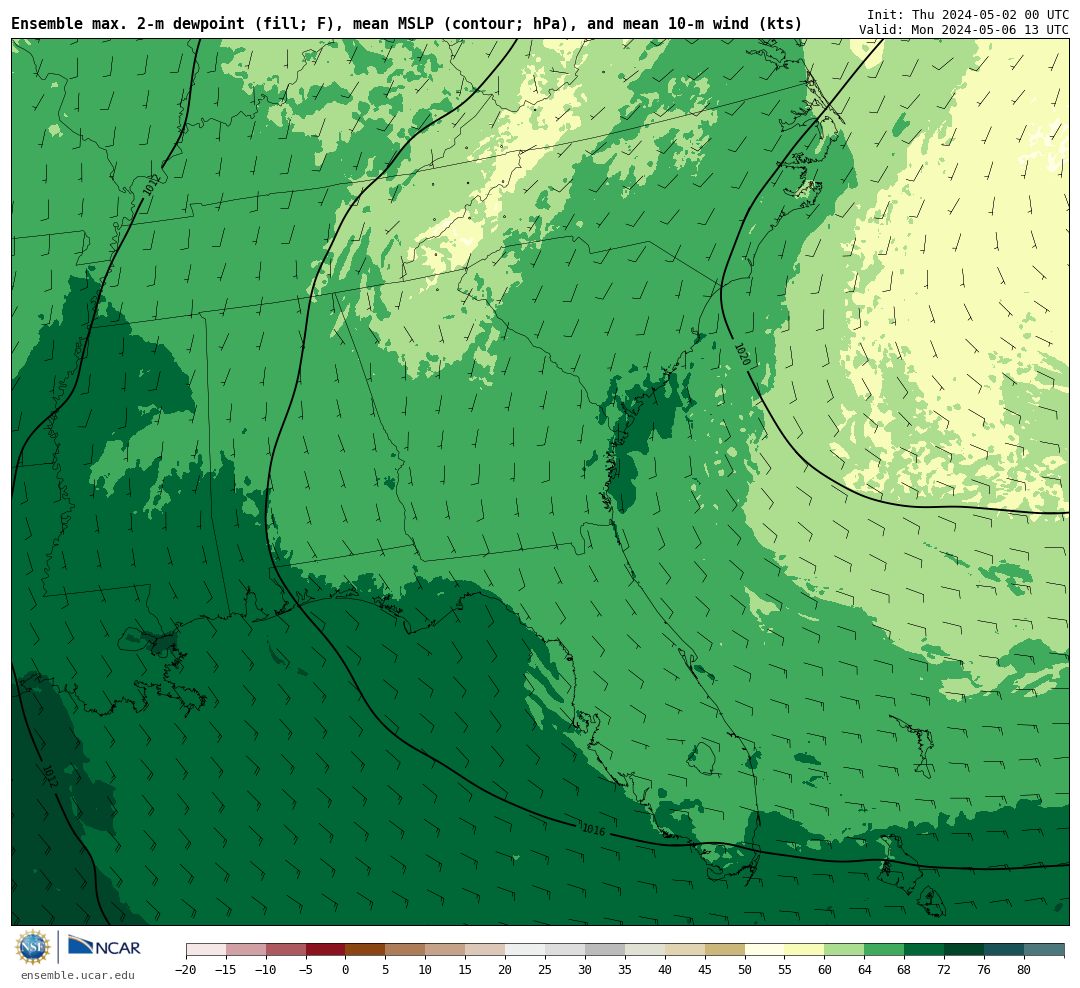Image resolution: width=1080 pixels, height=988 pixels.
Task: Click the dark green swatch between 68 and 72
Action: tap(924, 950)
